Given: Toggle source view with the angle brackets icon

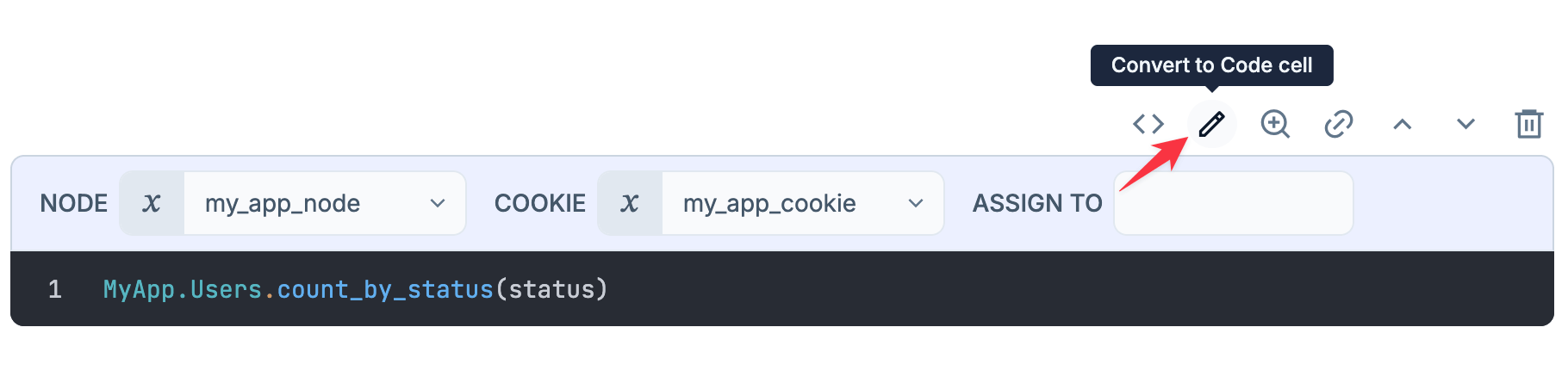Looking at the screenshot, I should [1148, 124].
